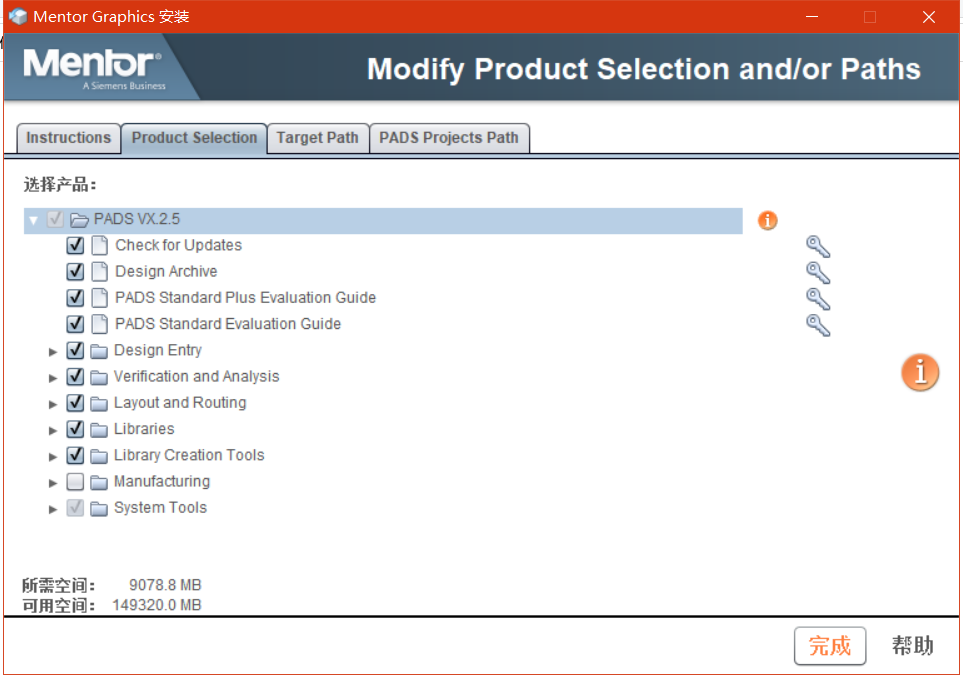
Task: Expand the Manufacturing node
Action: point(53,483)
